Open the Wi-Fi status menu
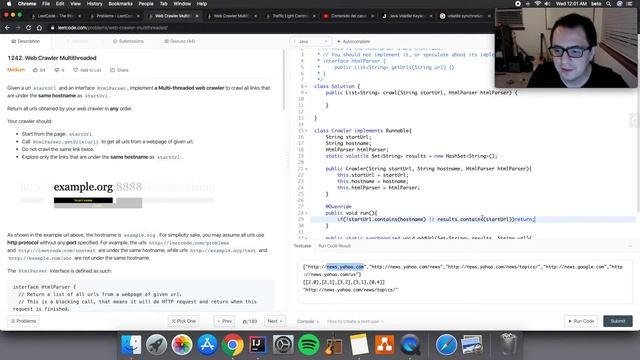Image resolution: width=640 pixels, height=360 pixels. click(537, 4)
